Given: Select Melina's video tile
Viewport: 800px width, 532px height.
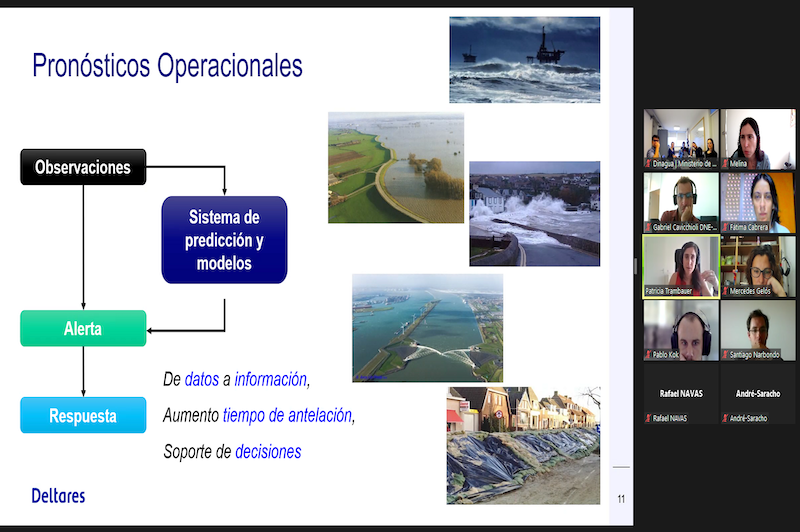Looking at the screenshot, I should point(758,139).
